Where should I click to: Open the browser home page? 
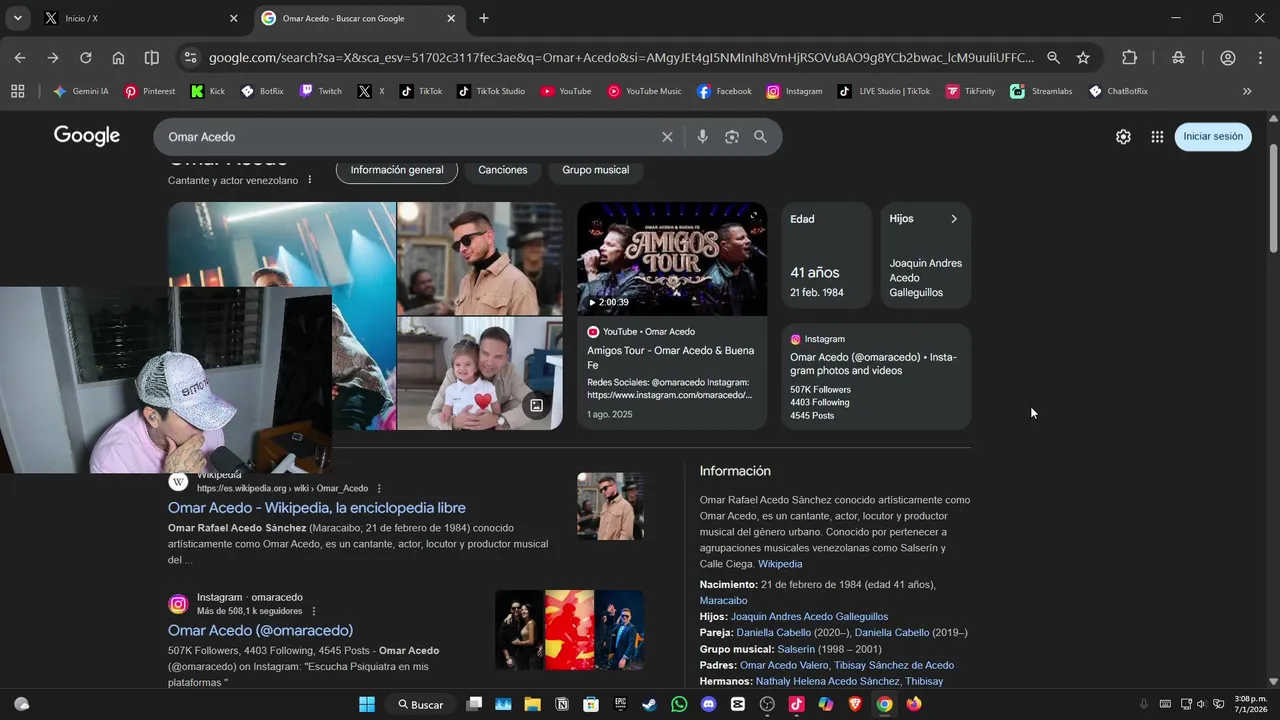coord(118,58)
